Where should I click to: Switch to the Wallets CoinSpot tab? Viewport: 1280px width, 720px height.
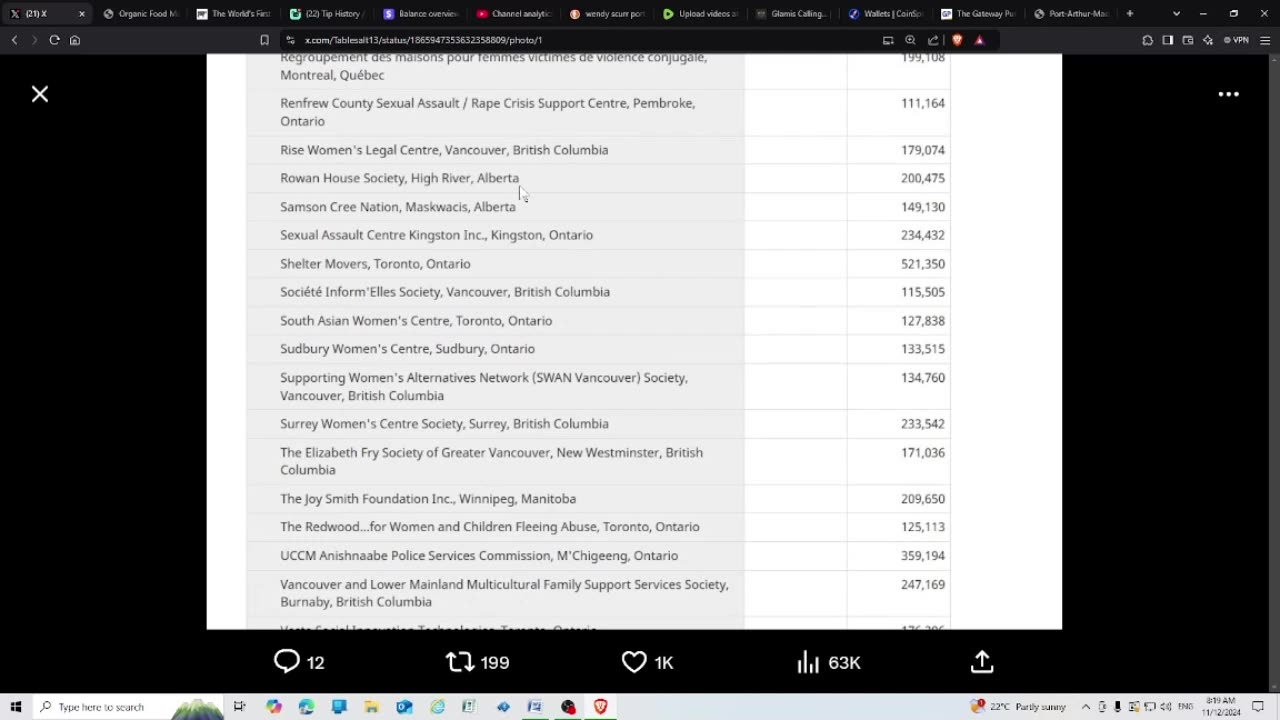885,14
